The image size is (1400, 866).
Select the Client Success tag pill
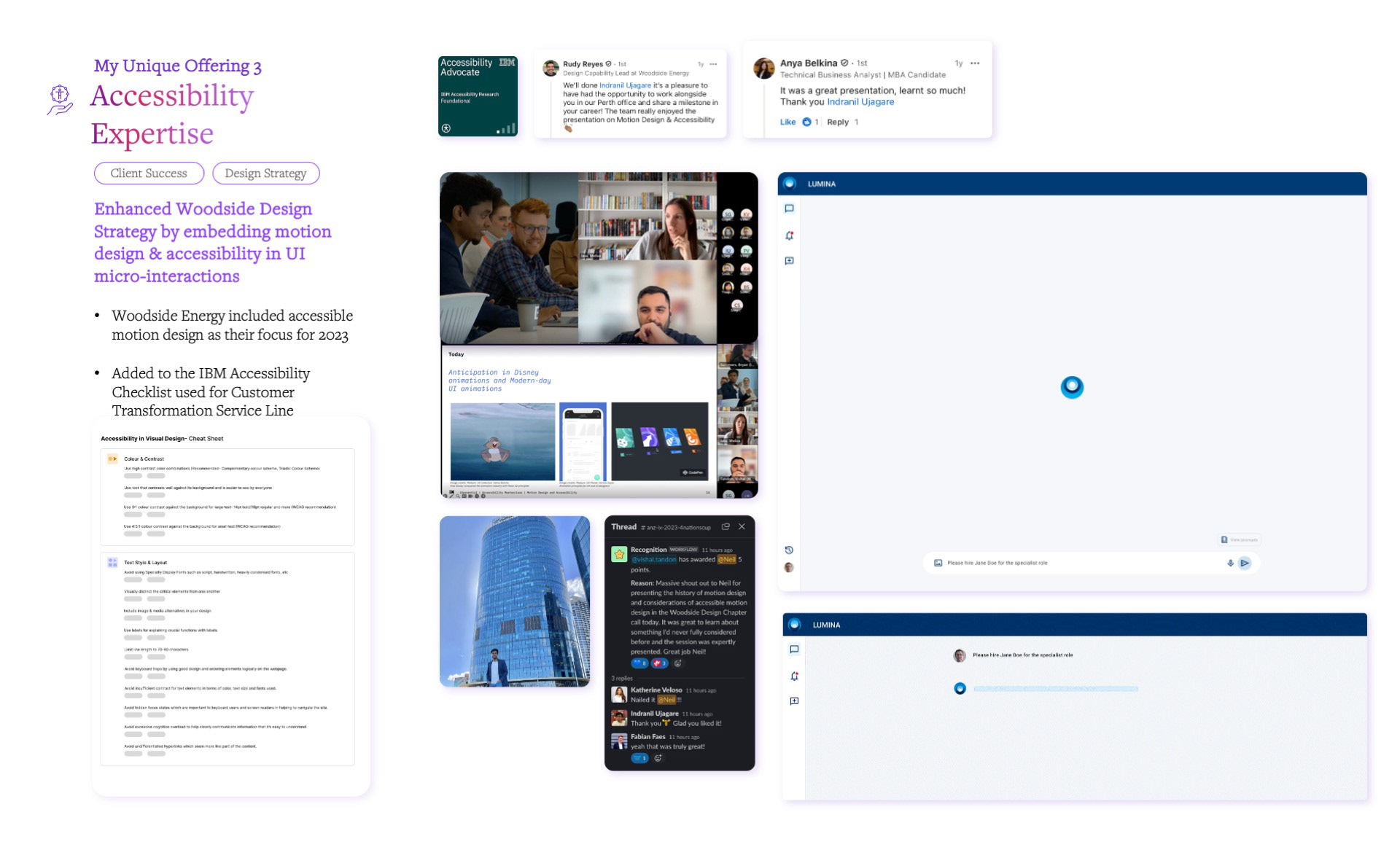(149, 173)
